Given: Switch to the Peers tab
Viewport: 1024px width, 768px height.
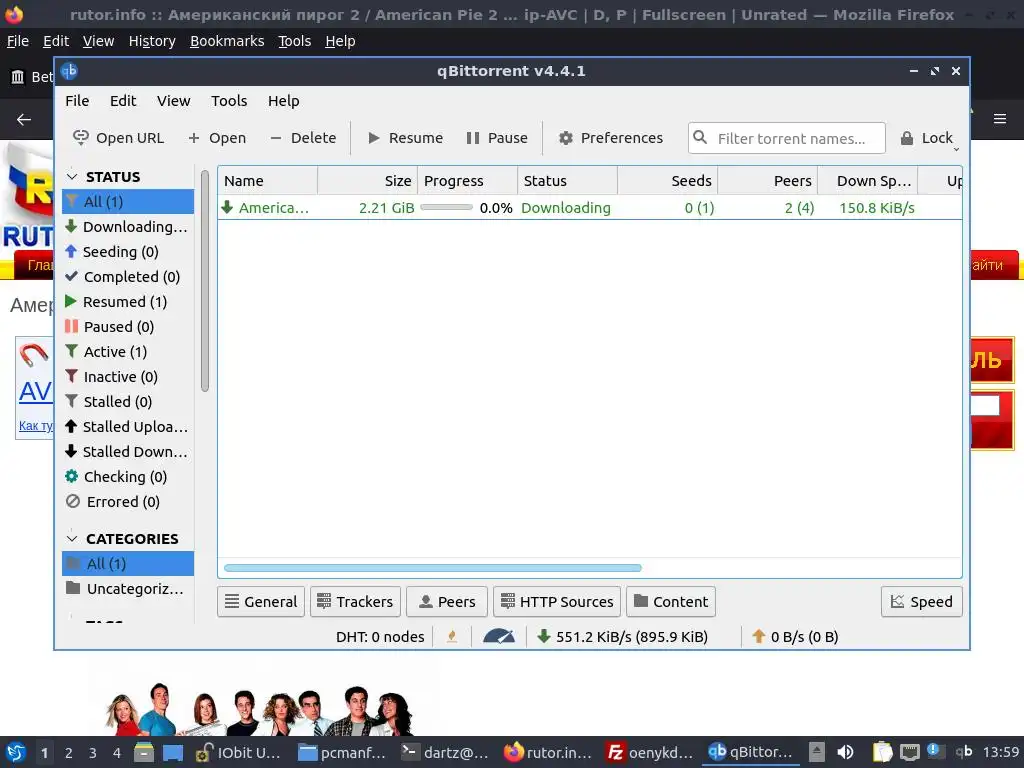Looking at the screenshot, I should [447, 601].
